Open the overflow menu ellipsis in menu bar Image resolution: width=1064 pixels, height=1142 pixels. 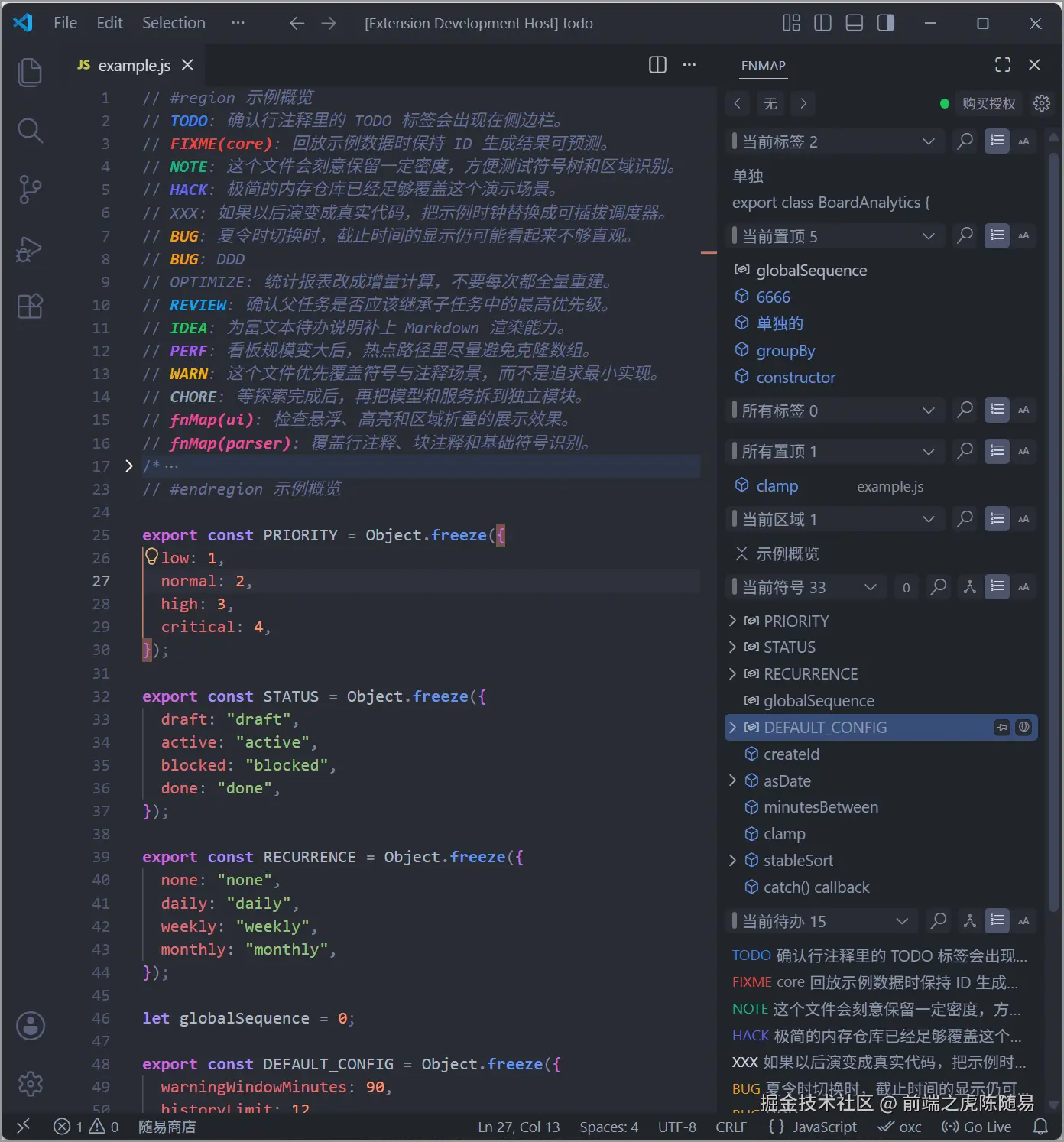238,23
